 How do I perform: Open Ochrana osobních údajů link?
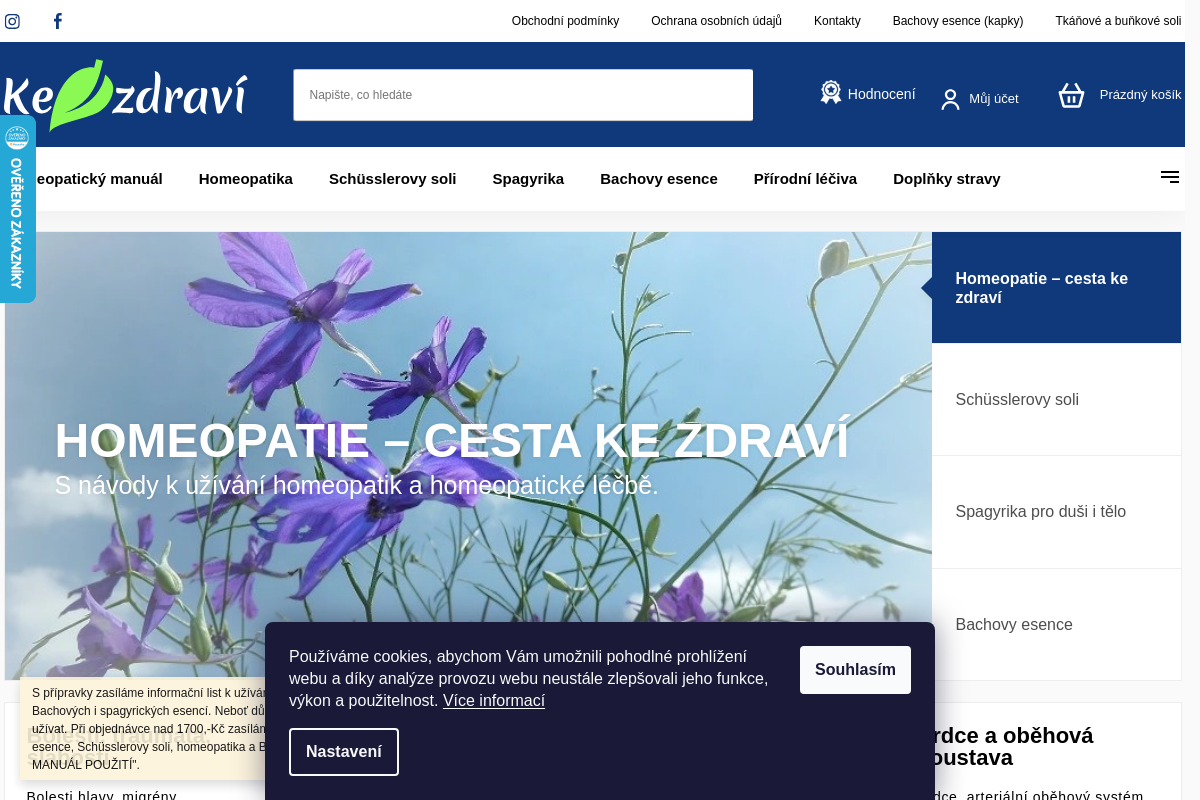point(716,21)
